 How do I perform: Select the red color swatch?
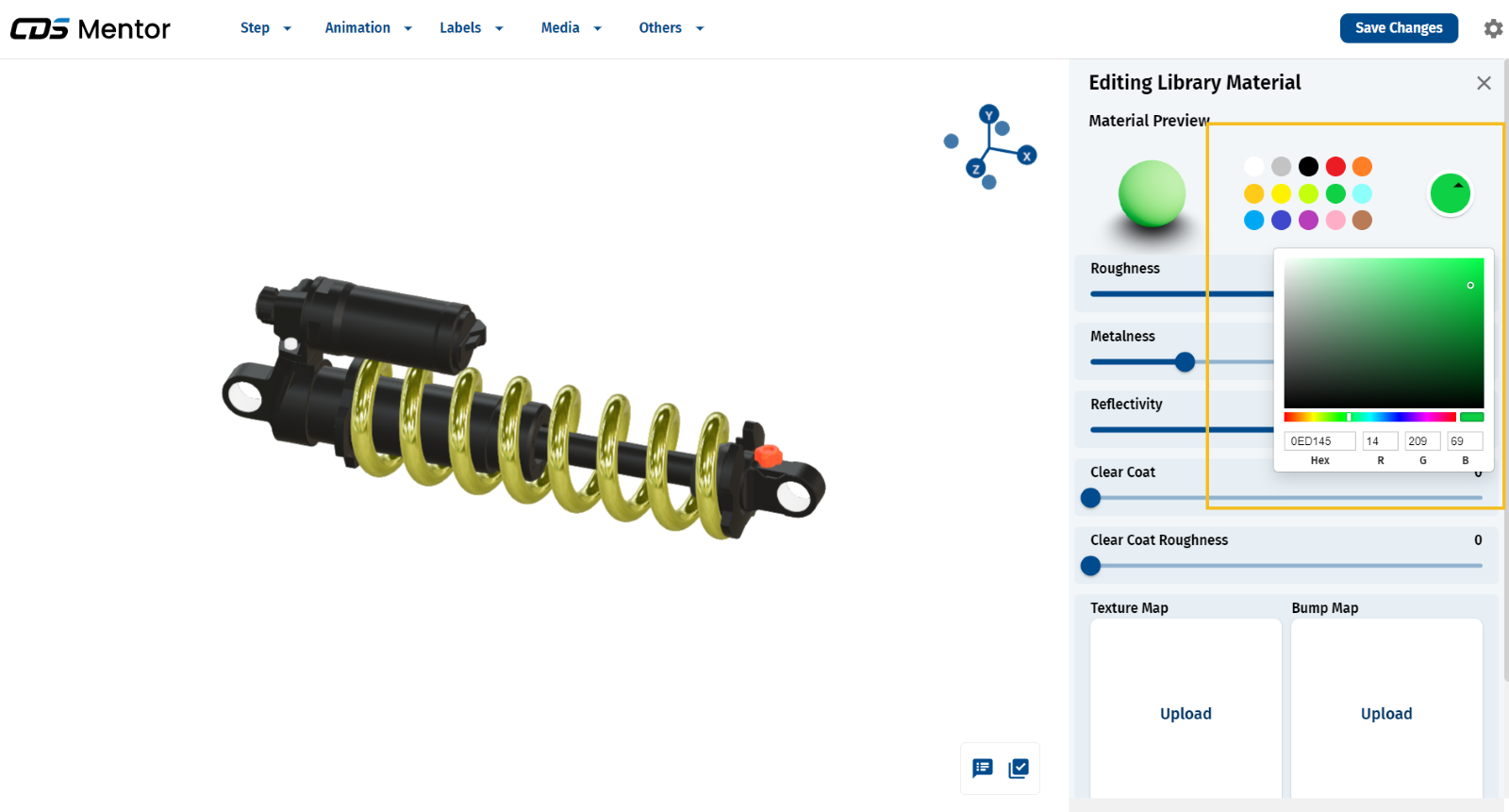click(x=1335, y=167)
